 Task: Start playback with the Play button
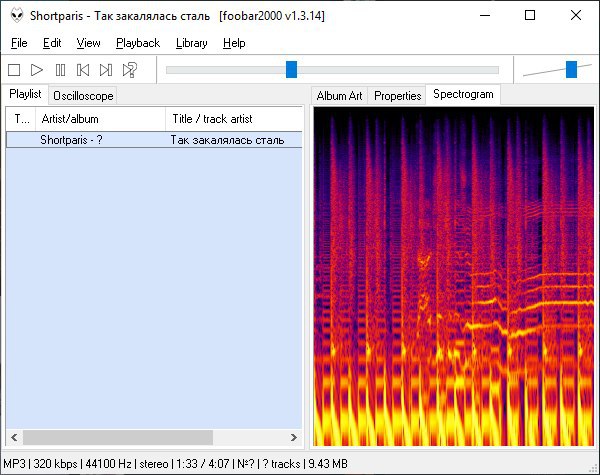(37, 70)
